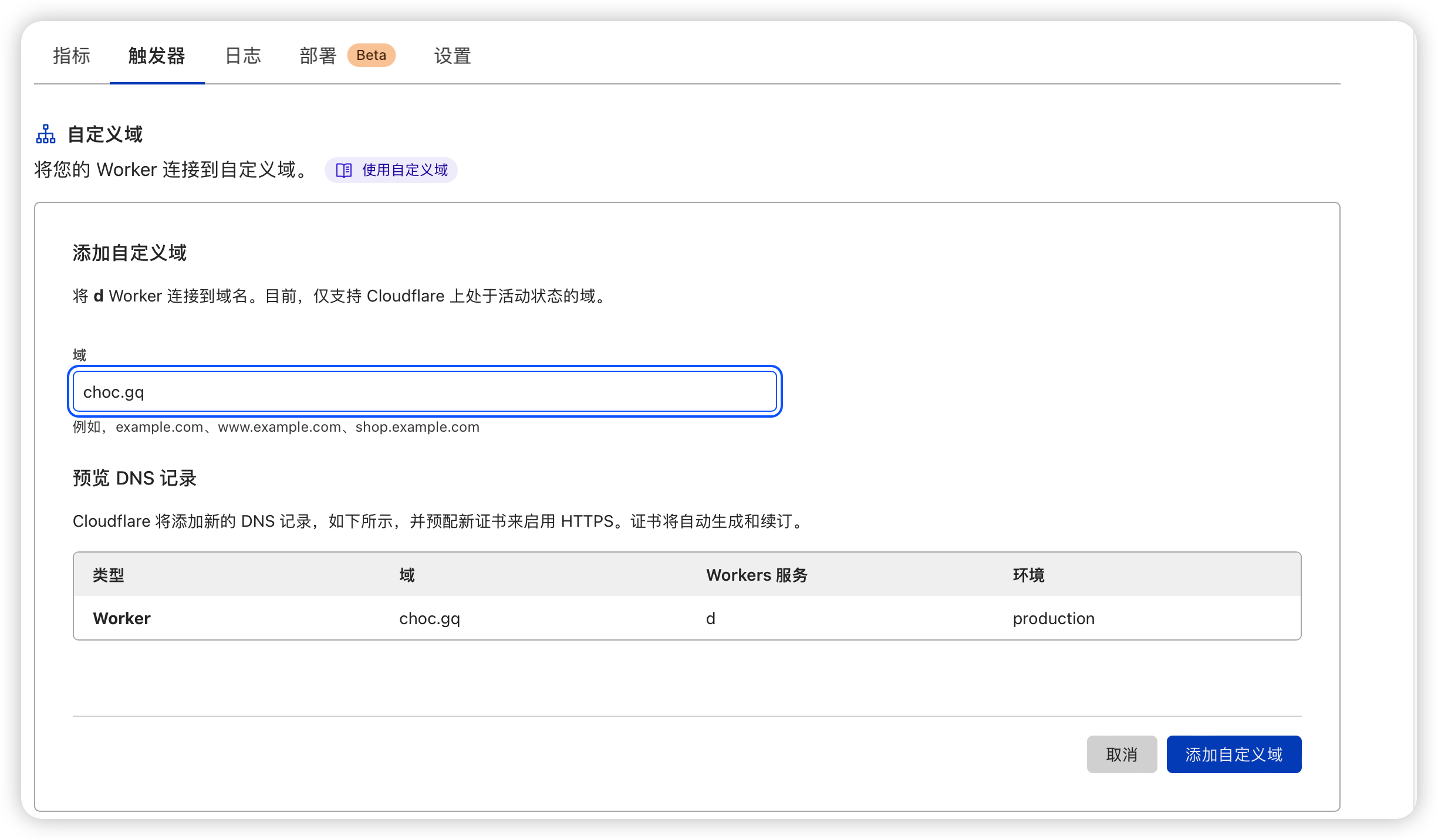Click the custom domain network icon
The width and height of the screenshot is (1438, 840).
pyautogui.click(x=46, y=134)
